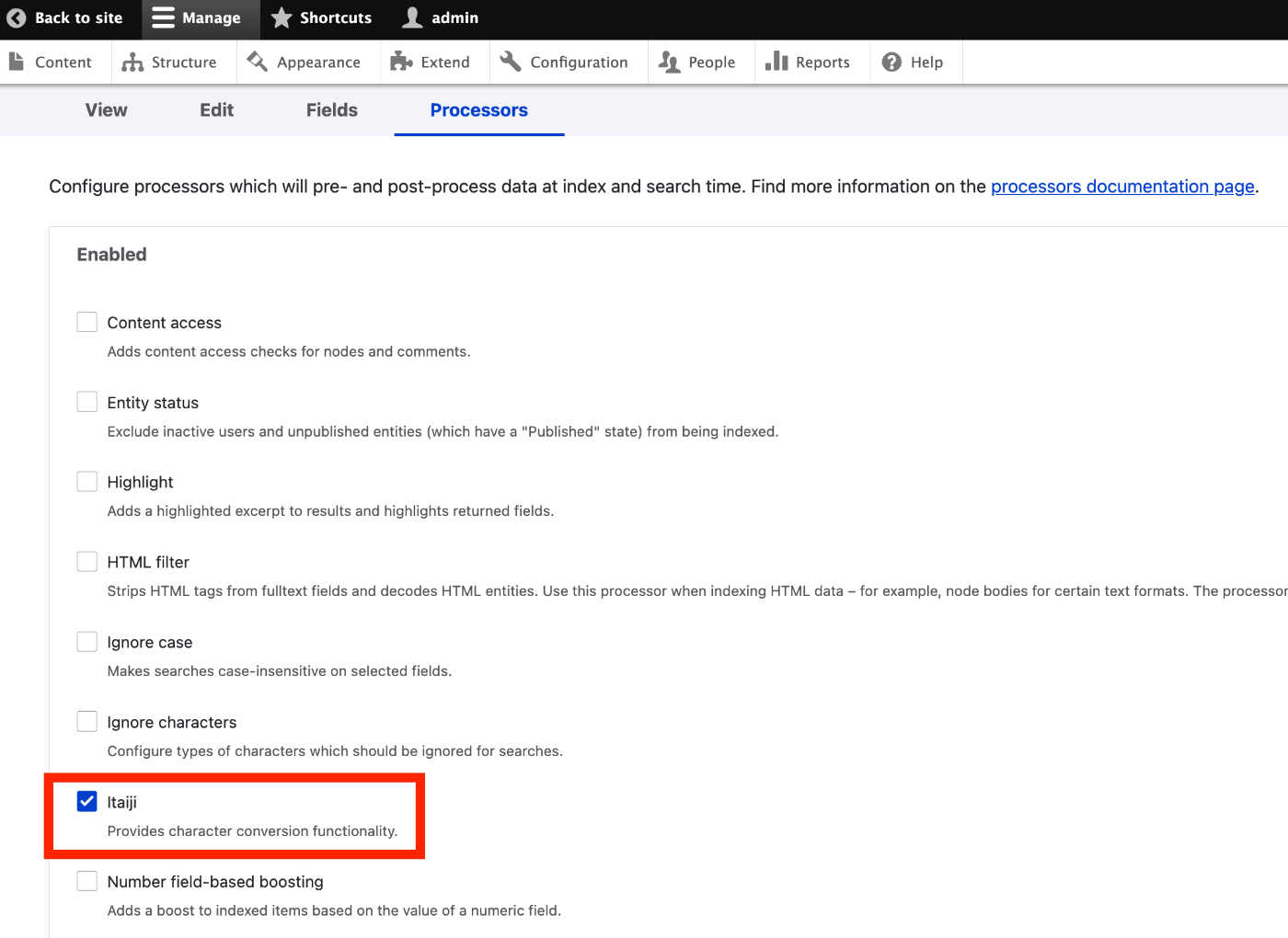Image resolution: width=1288 pixels, height=938 pixels.
Task: Enable the Content access processor checkbox
Action: click(87, 322)
